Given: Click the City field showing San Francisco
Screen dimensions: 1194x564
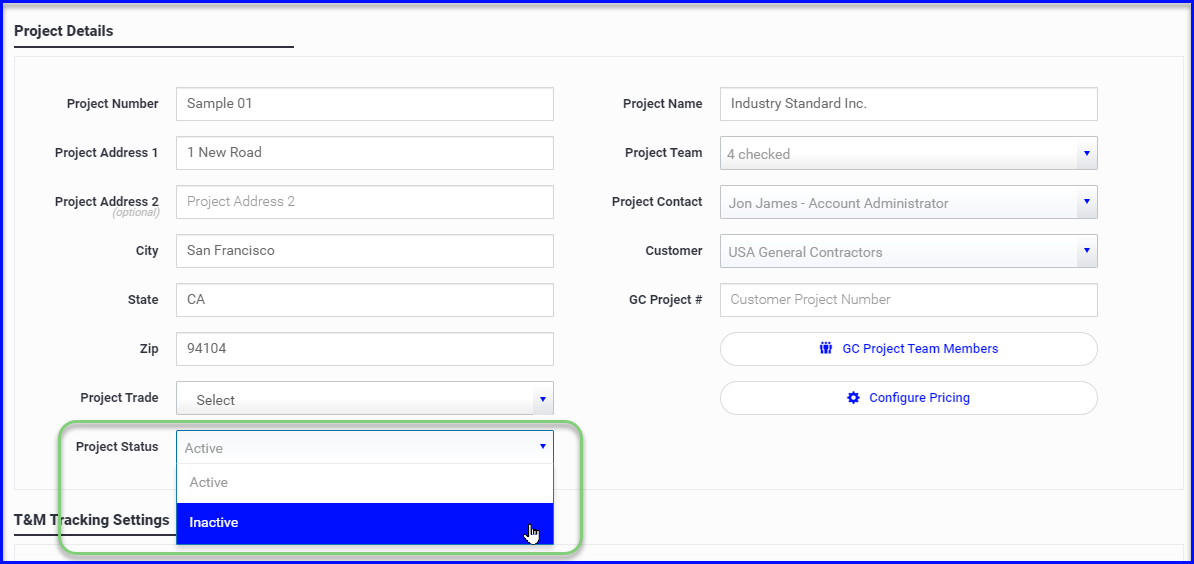Looking at the screenshot, I should [365, 250].
